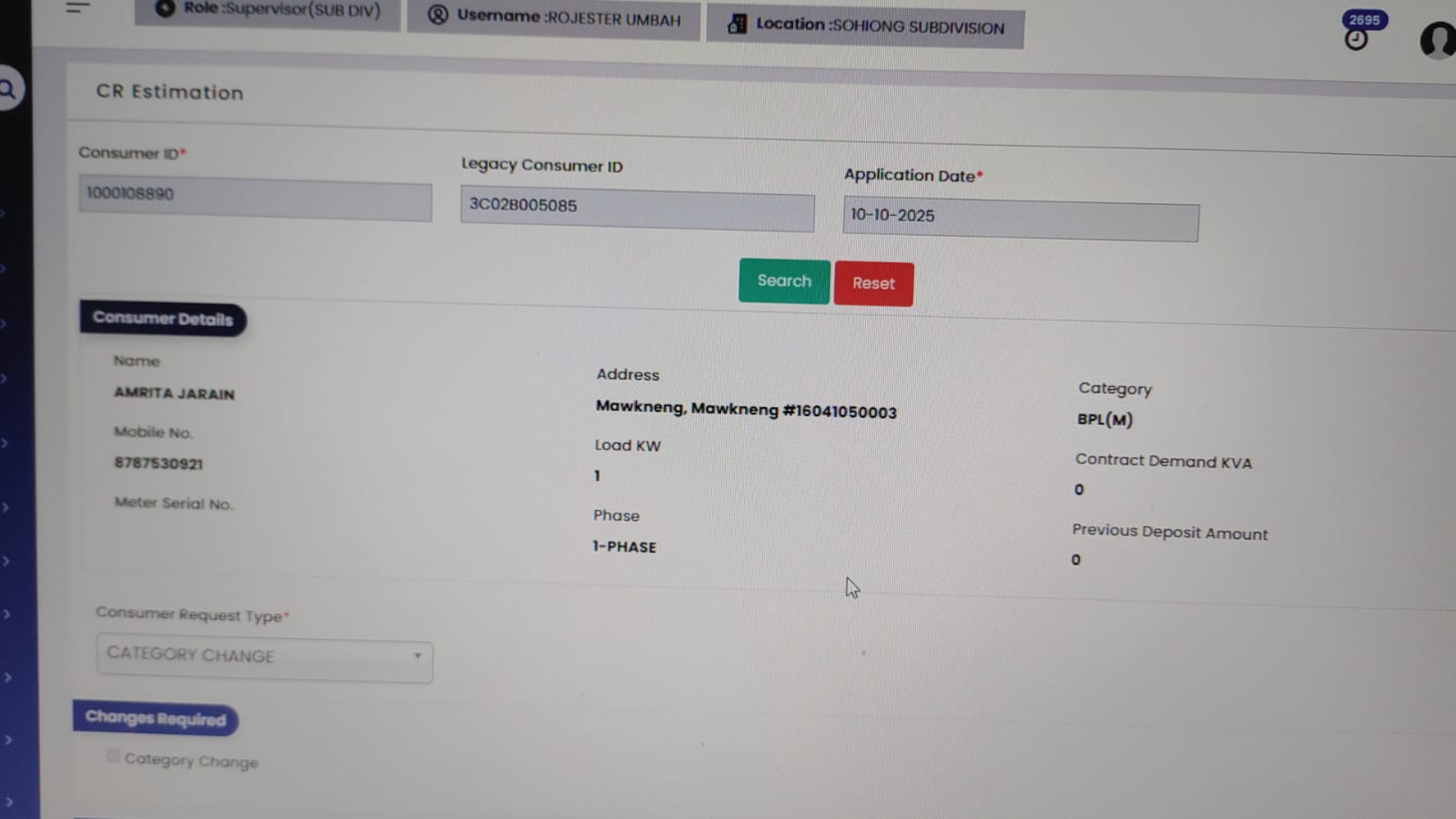The height and width of the screenshot is (819, 1456).
Task: Click the Previous Deposit Amount label
Action: click(x=1169, y=532)
